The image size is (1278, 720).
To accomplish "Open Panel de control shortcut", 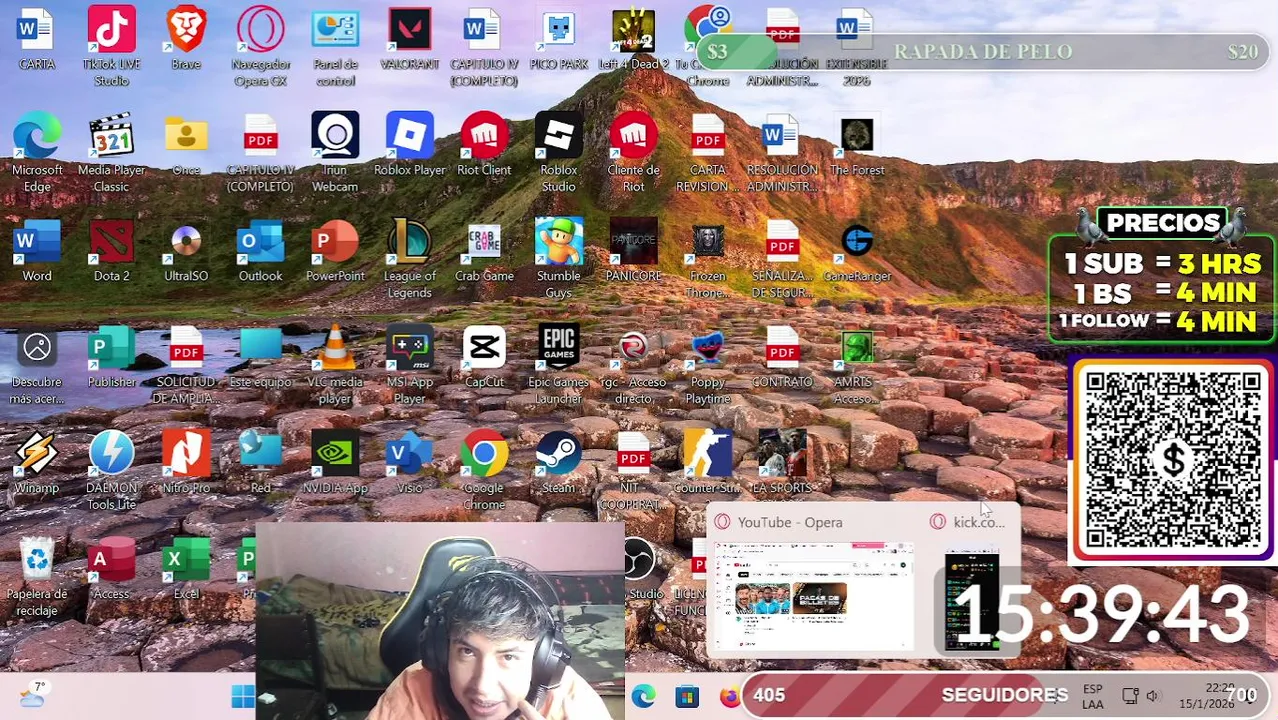I will (335, 46).
